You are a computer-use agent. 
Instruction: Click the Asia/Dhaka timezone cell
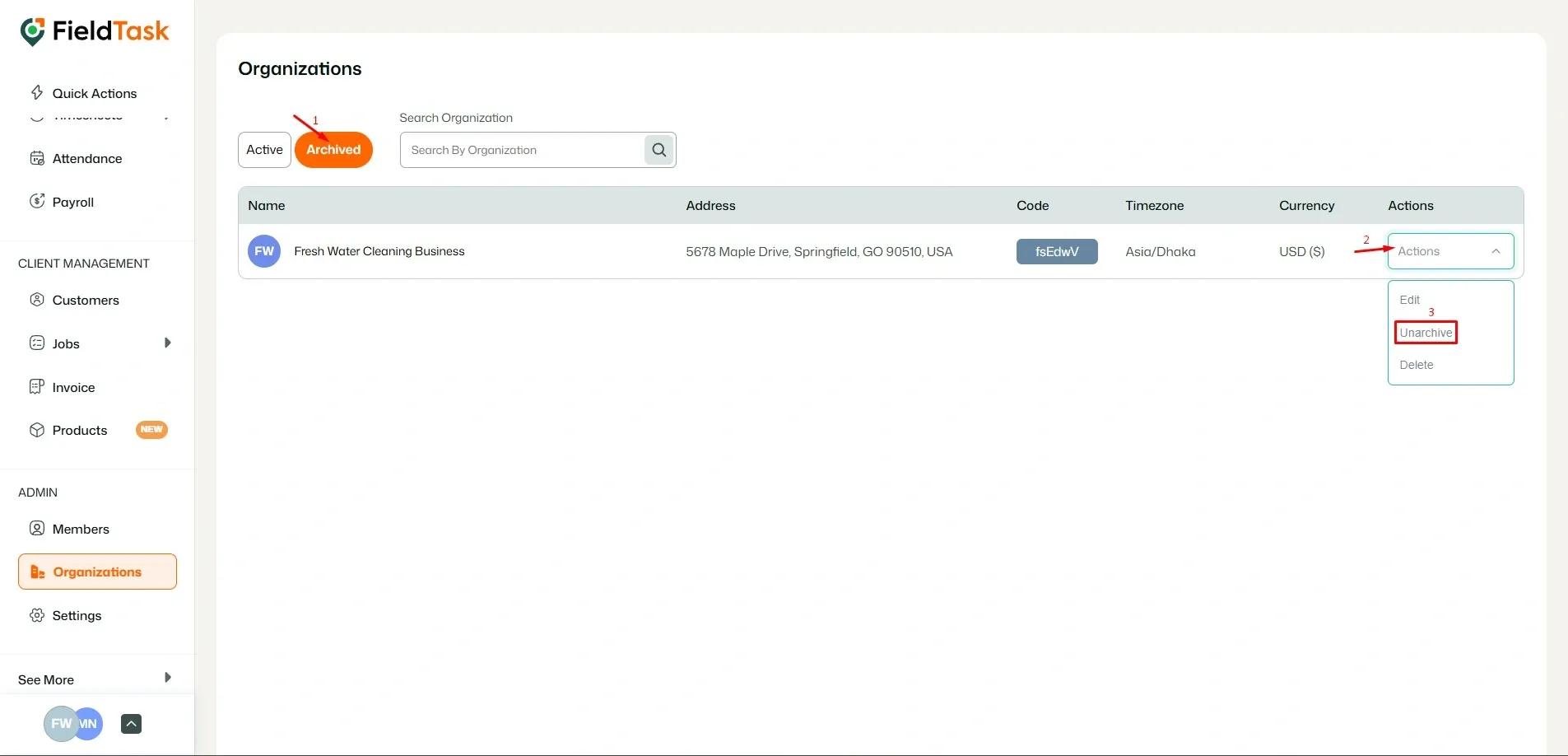pyautogui.click(x=1161, y=251)
